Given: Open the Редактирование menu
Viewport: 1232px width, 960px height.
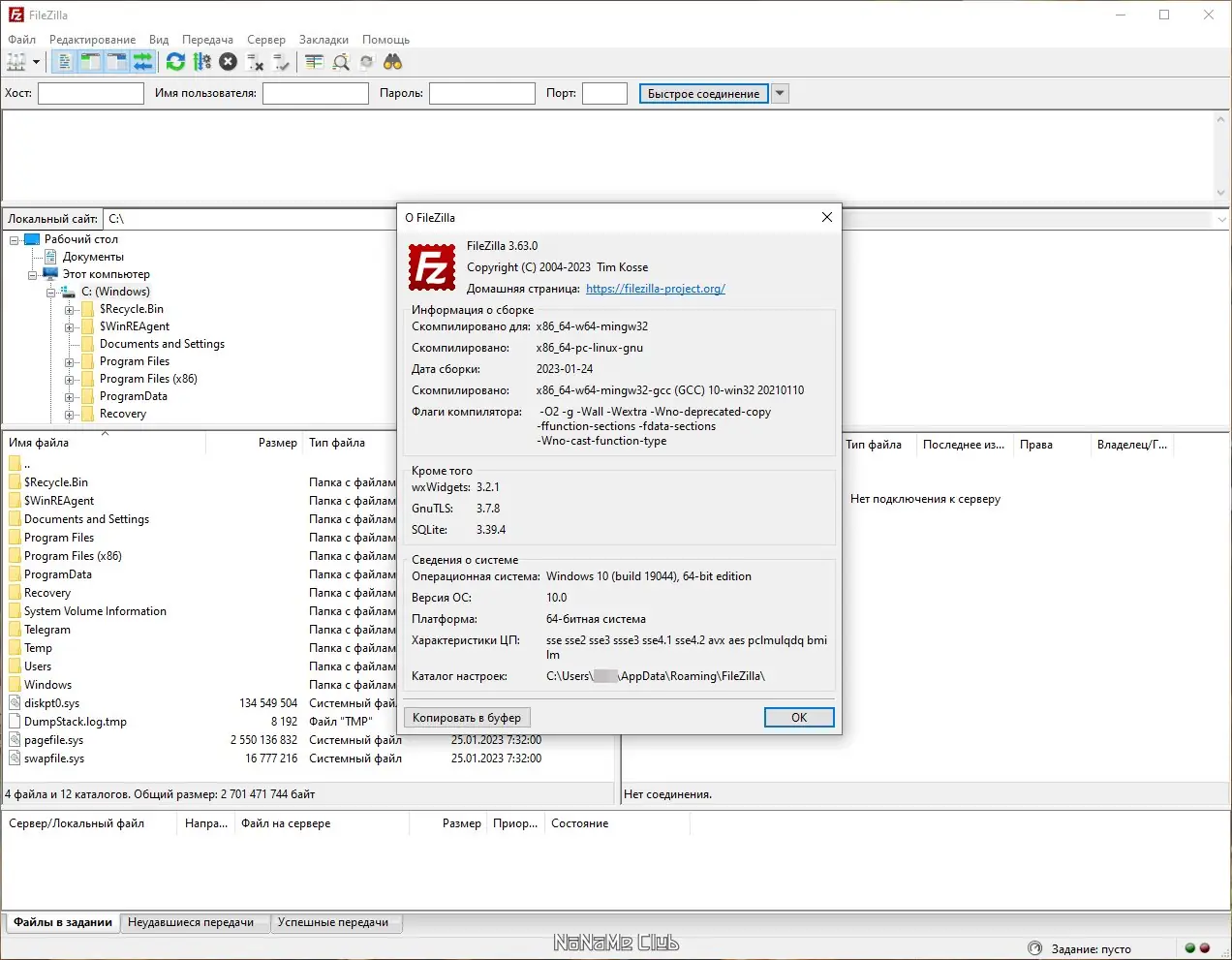Looking at the screenshot, I should (x=93, y=40).
